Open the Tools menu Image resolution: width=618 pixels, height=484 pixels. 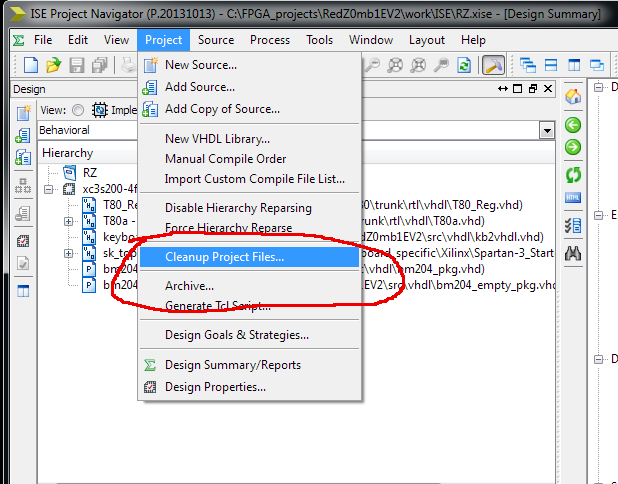coord(320,40)
